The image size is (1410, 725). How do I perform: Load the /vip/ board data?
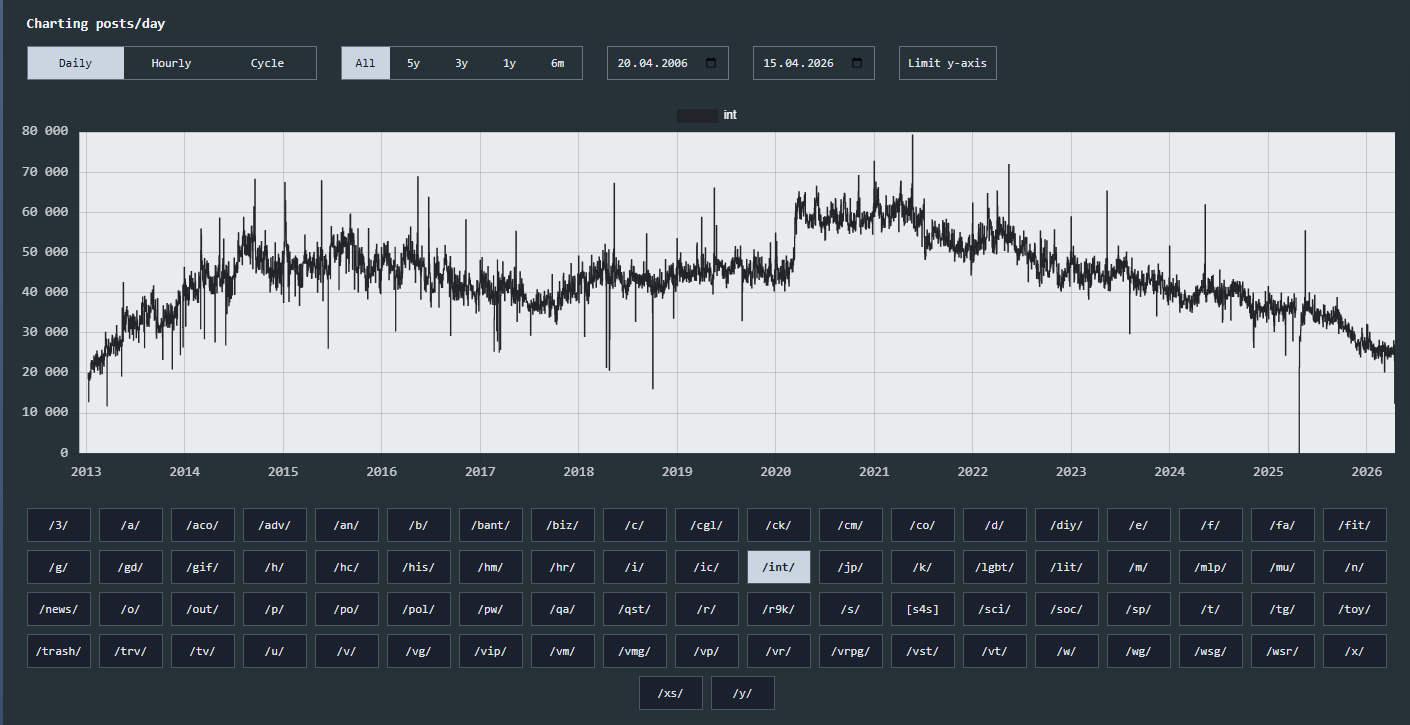coord(492,651)
